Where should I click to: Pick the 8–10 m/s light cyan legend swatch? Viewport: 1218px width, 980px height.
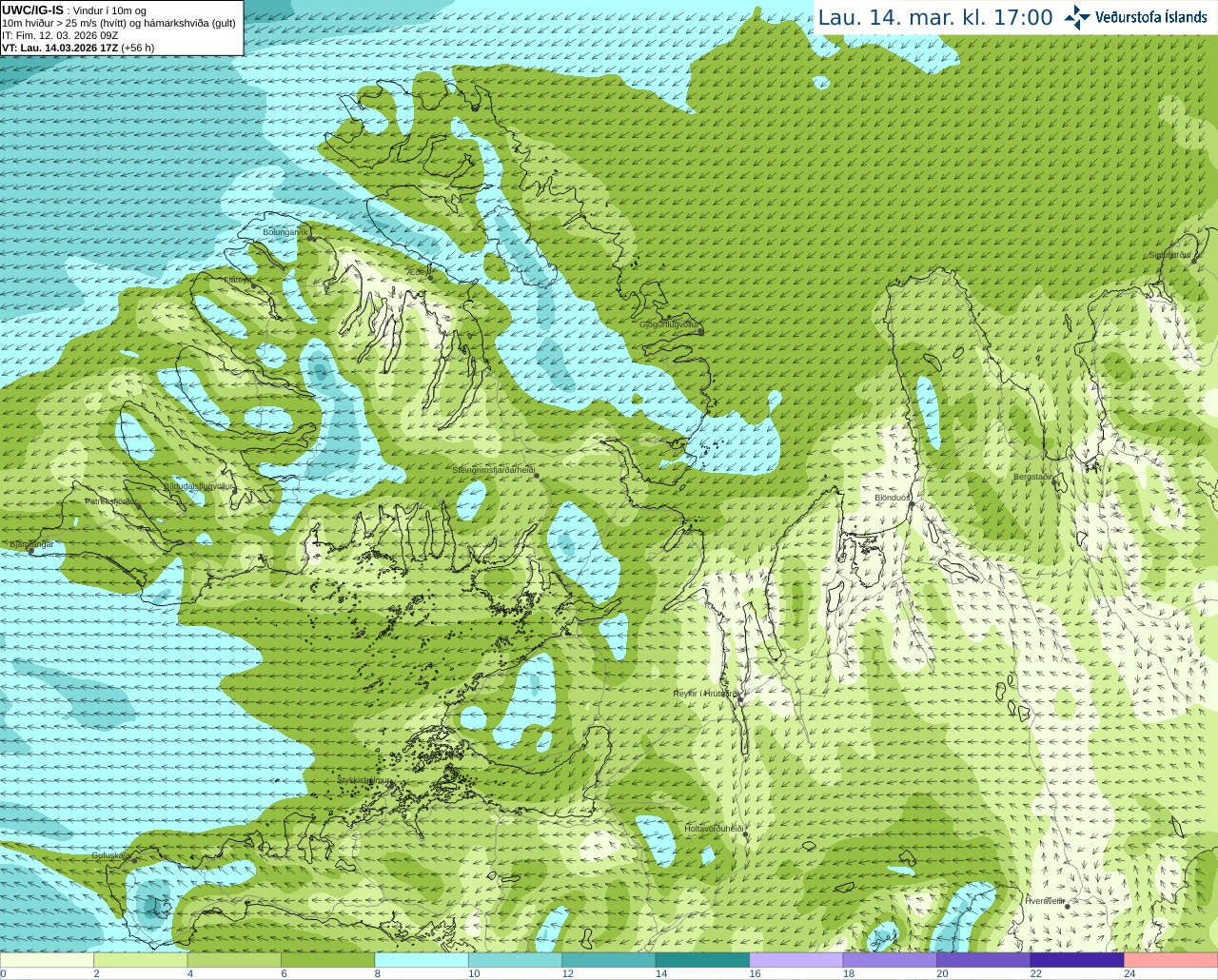coord(422,959)
